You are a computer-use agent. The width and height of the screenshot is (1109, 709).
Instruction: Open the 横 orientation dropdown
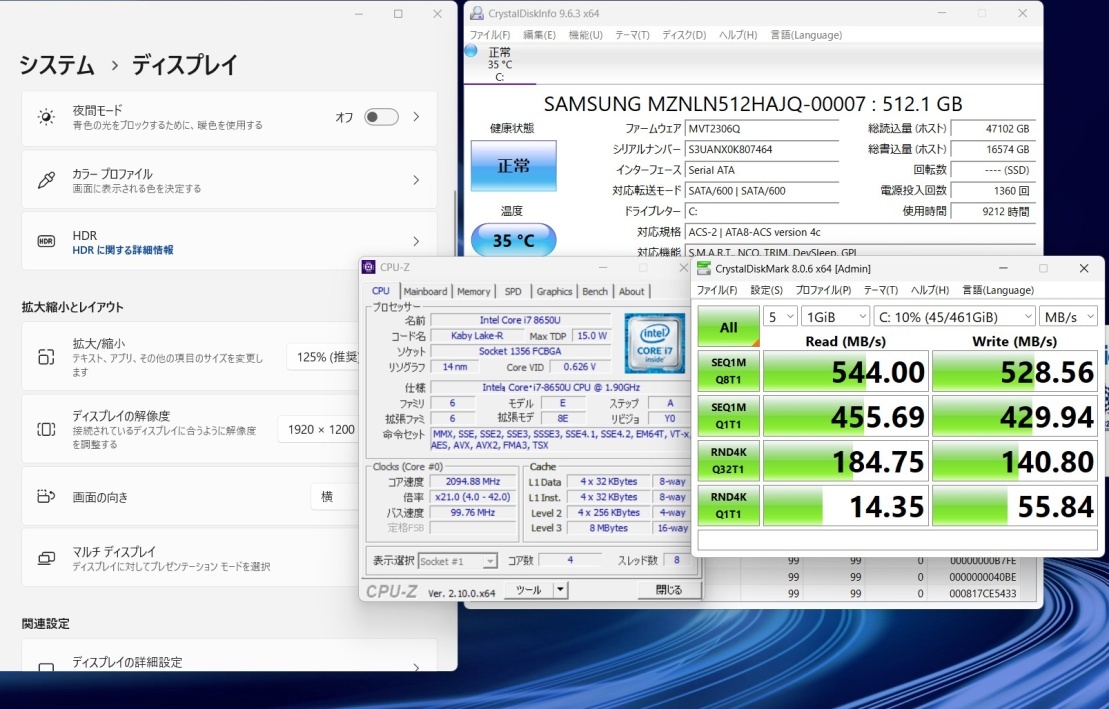click(x=335, y=497)
